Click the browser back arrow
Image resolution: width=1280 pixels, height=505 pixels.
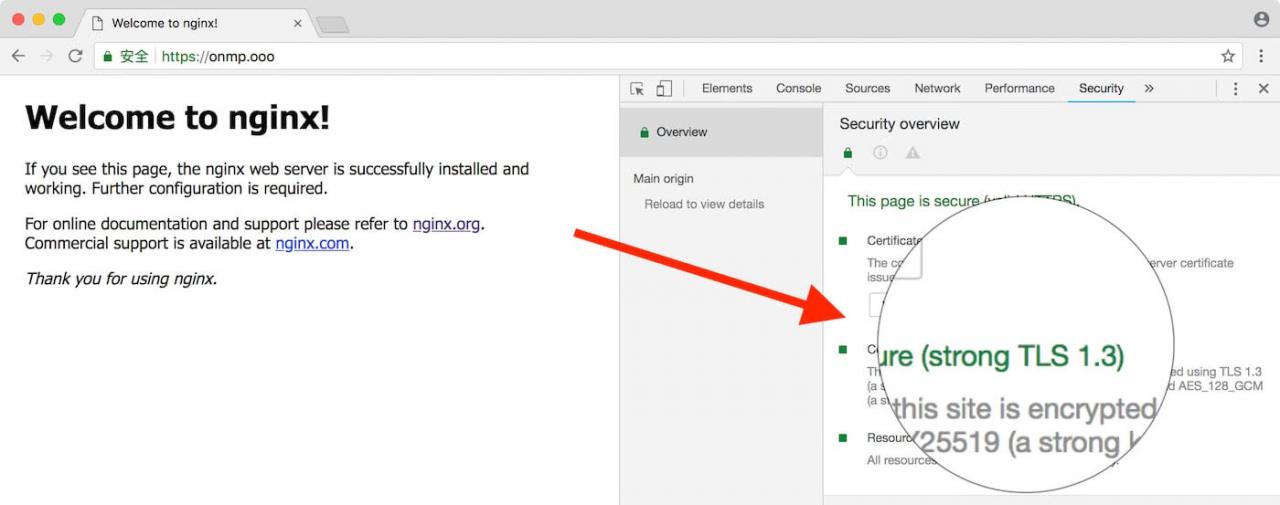pyautogui.click(x=18, y=56)
